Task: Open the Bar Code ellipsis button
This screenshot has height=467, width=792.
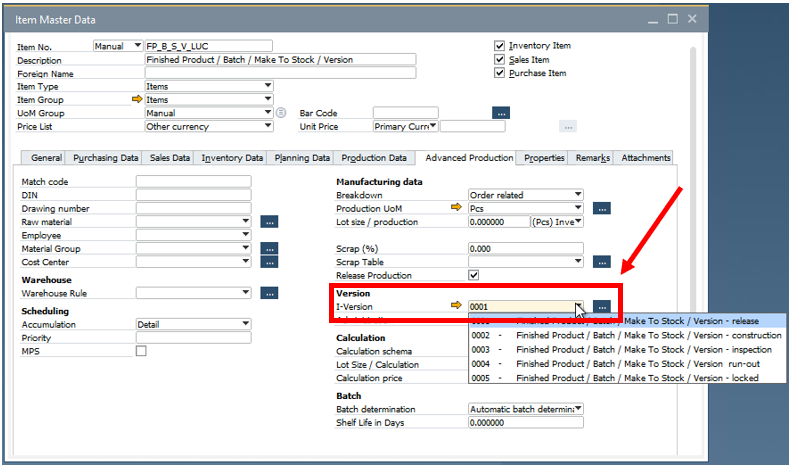Action: tap(501, 113)
